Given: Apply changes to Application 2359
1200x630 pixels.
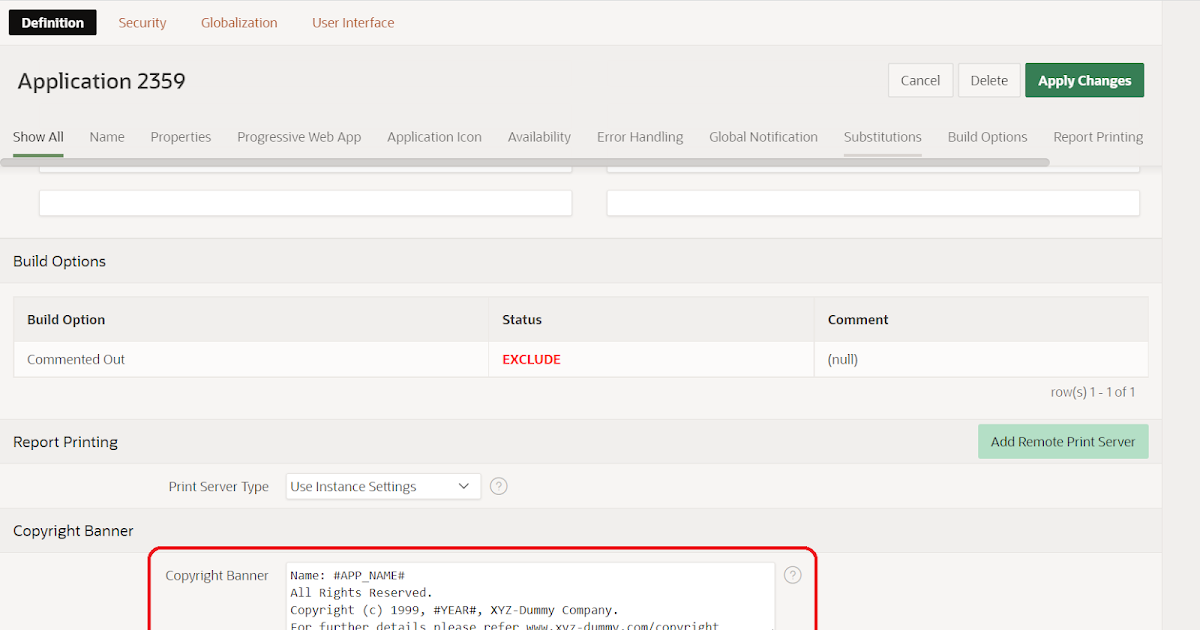Looking at the screenshot, I should 1084,80.
